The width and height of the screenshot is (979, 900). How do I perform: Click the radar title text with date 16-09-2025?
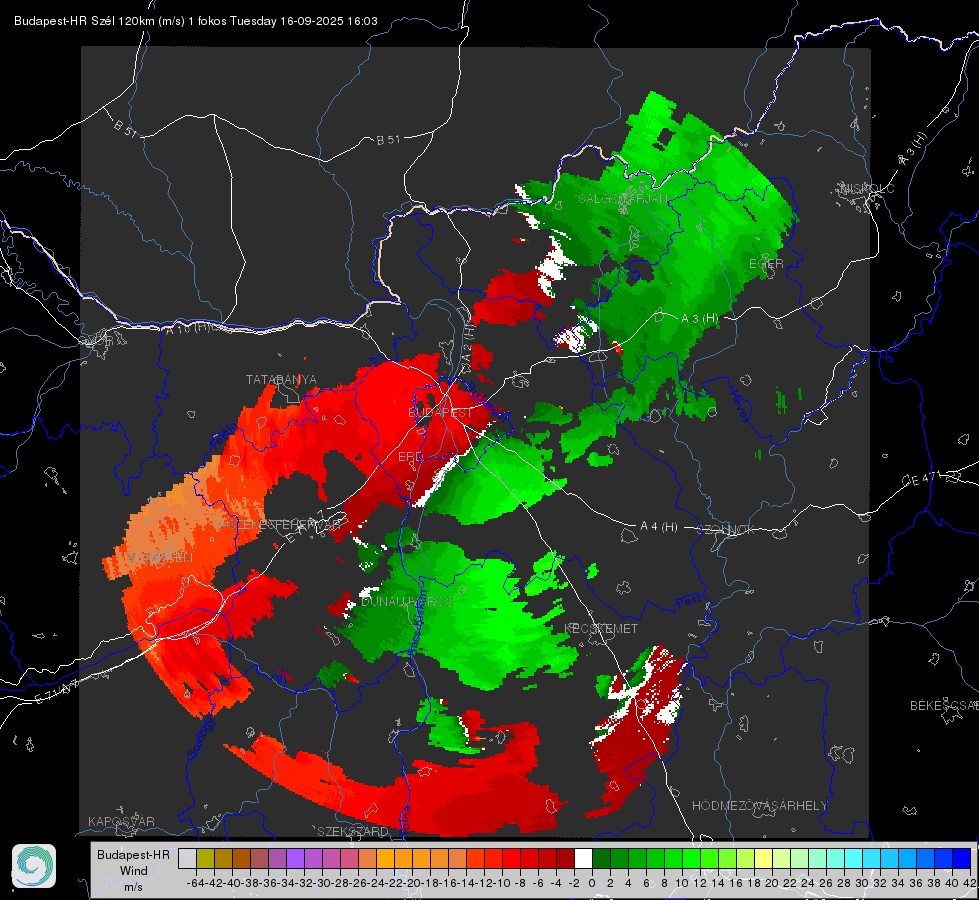(x=195, y=21)
